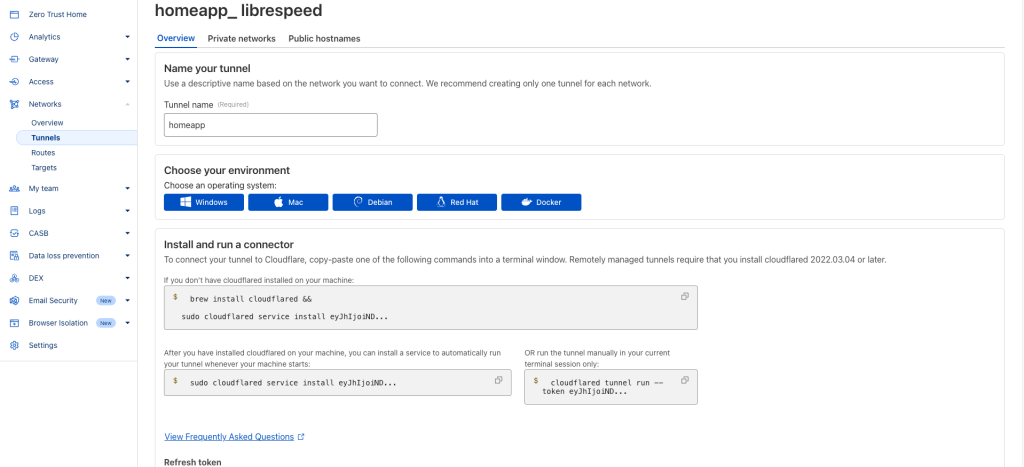Choose the Docker environment button
The image size is (1024, 467).
[541, 202]
